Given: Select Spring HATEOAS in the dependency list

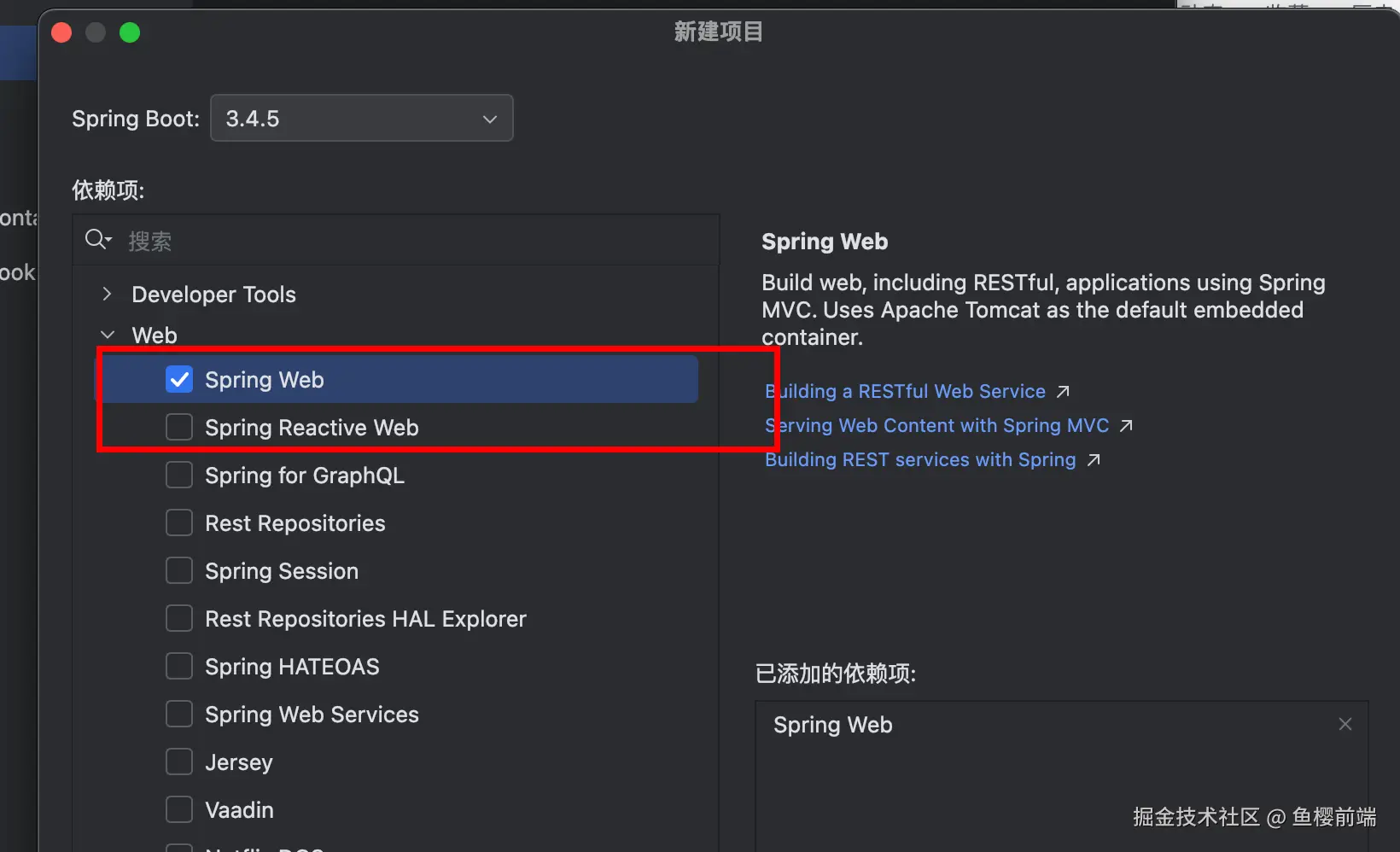Looking at the screenshot, I should click(x=292, y=667).
